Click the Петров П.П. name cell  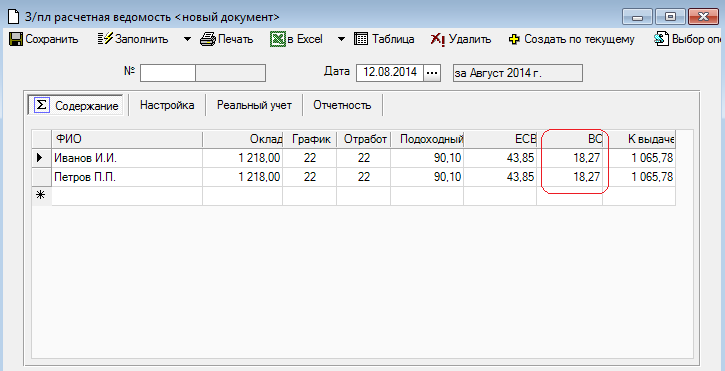(127, 177)
